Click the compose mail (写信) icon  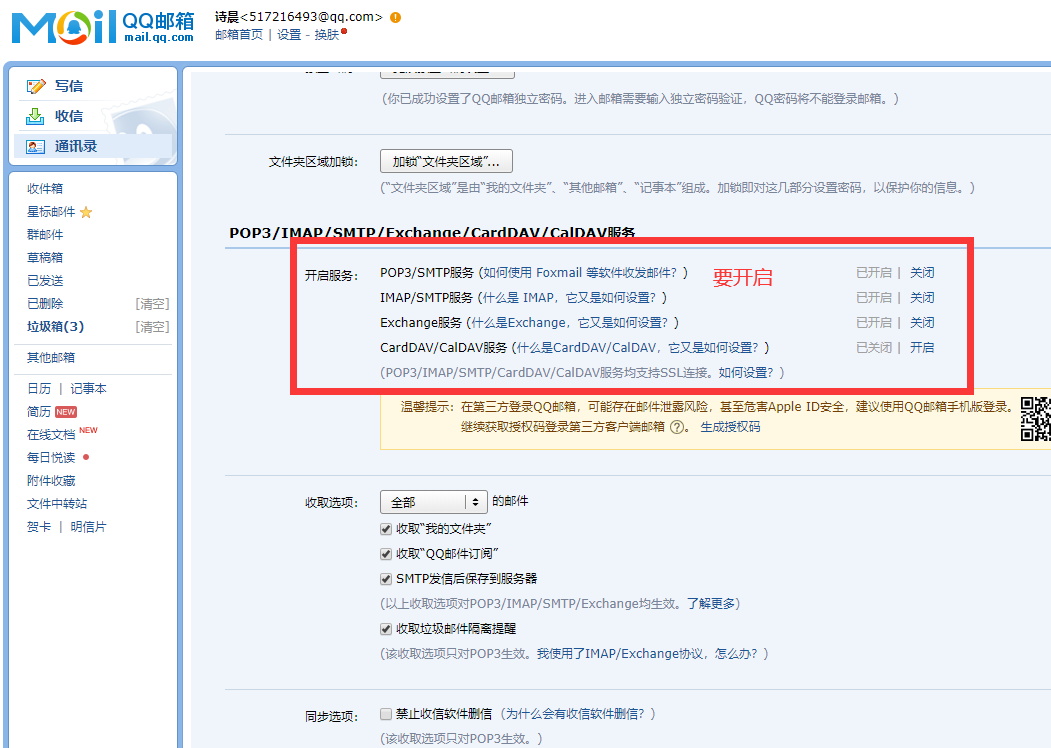pos(37,86)
